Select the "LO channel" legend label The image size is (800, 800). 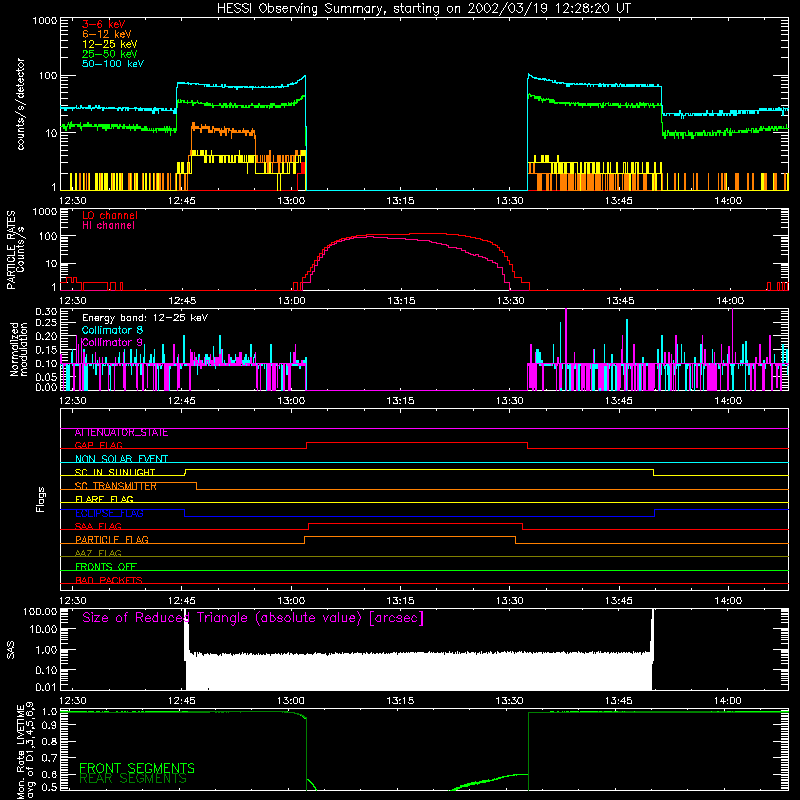tap(110, 215)
